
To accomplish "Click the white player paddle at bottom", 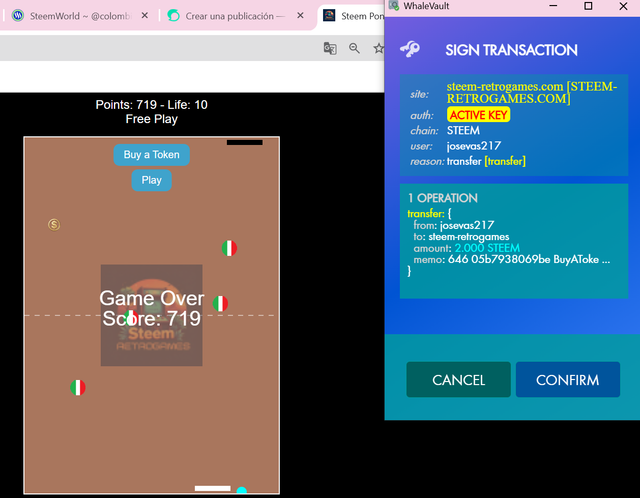I will [x=212, y=488].
